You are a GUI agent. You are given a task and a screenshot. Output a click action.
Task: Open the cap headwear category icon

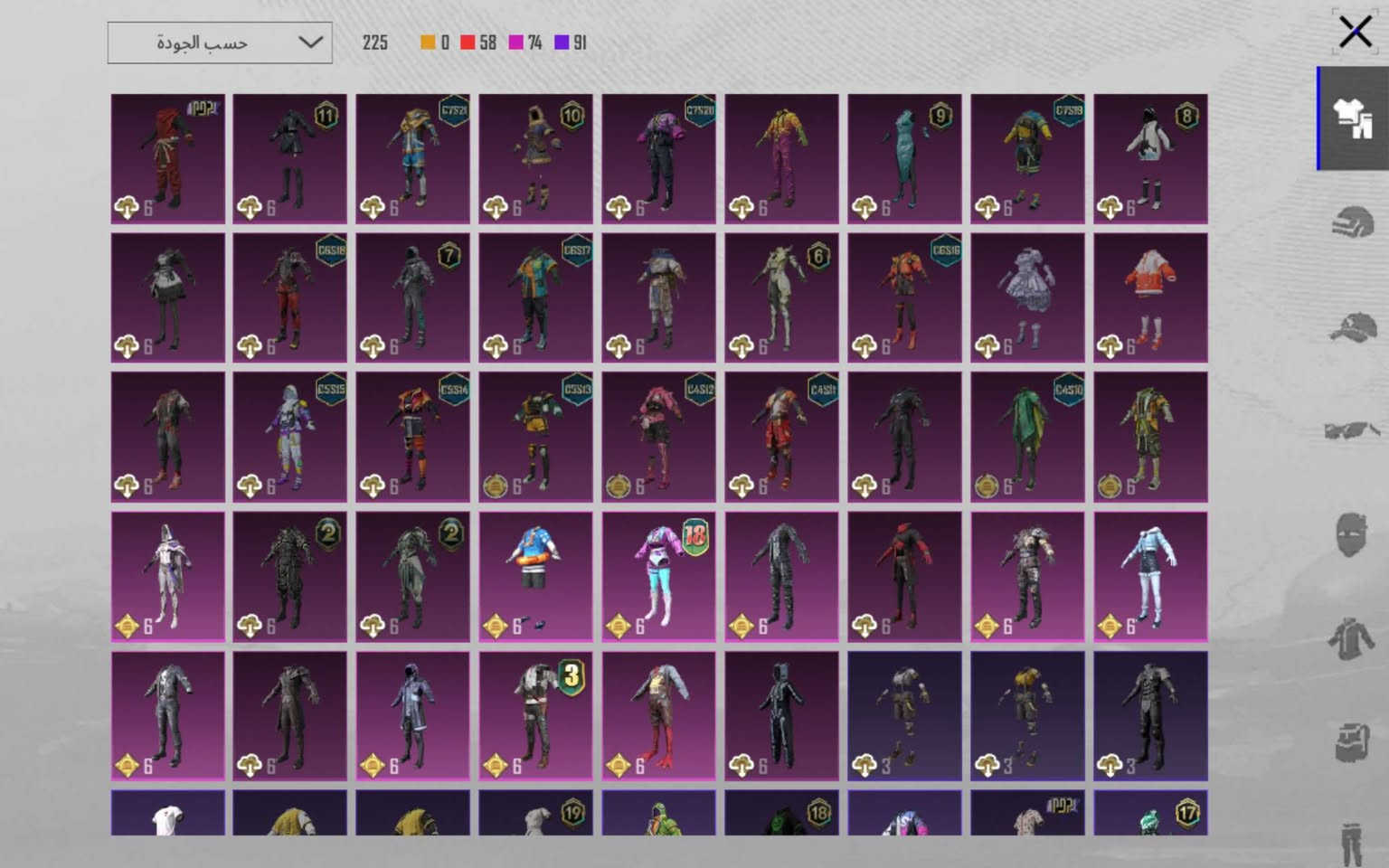coord(1353,326)
